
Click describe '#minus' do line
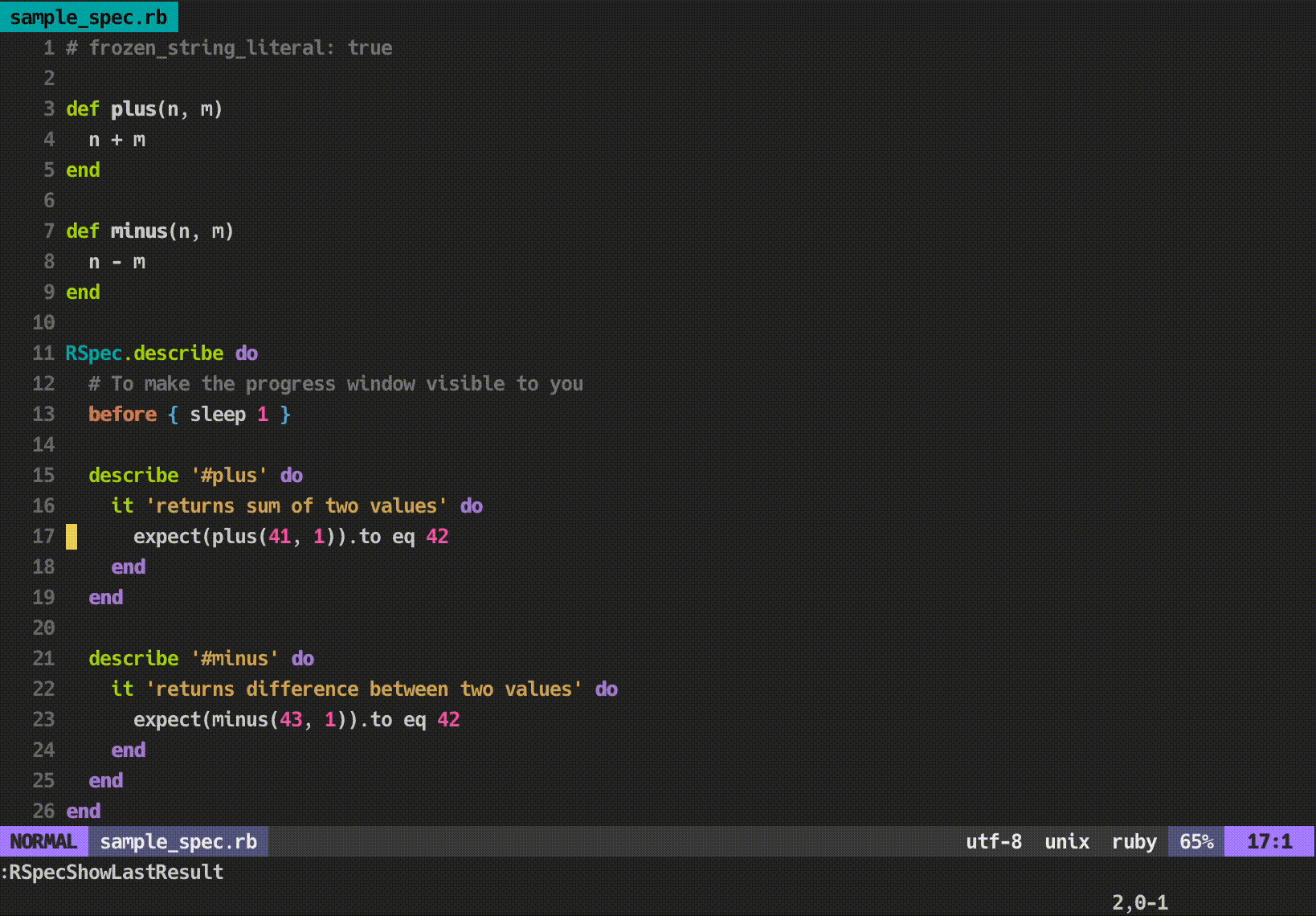tap(201, 658)
